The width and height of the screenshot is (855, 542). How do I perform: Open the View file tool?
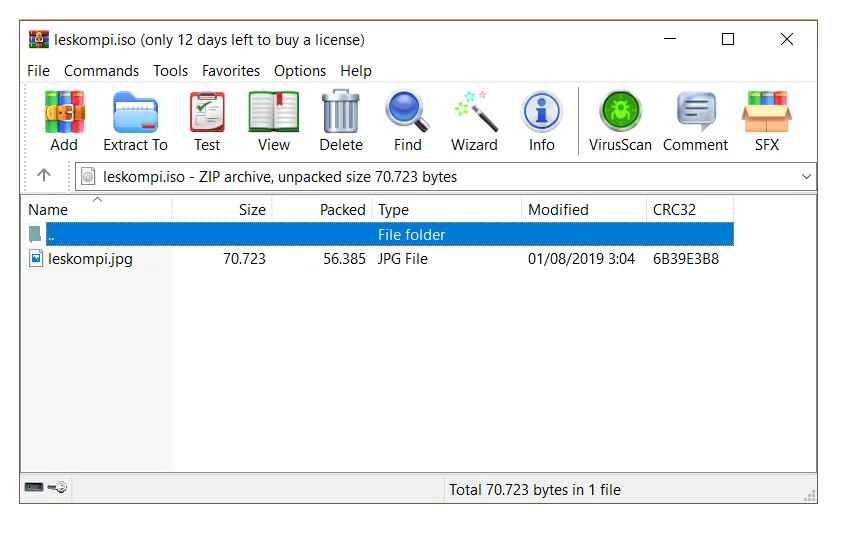tap(274, 112)
